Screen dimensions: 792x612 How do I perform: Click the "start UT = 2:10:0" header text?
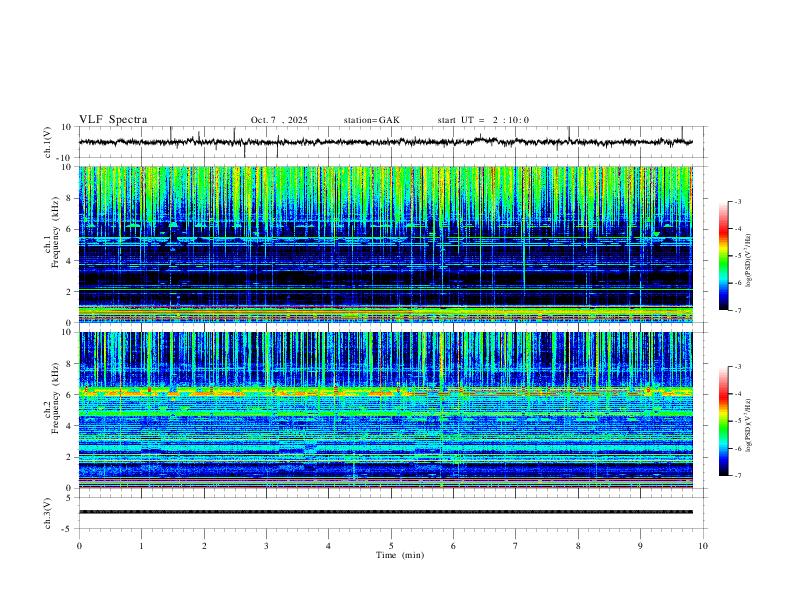483,120
